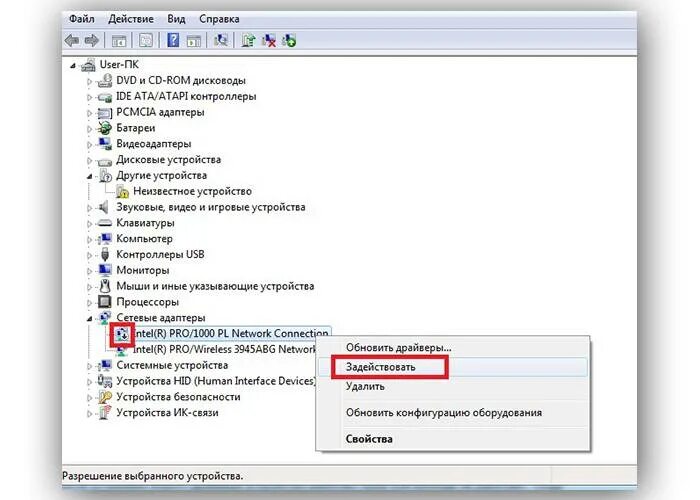Click the show console tree toolbar icon
The width and height of the screenshot is (700, 500).
[119, 41]
